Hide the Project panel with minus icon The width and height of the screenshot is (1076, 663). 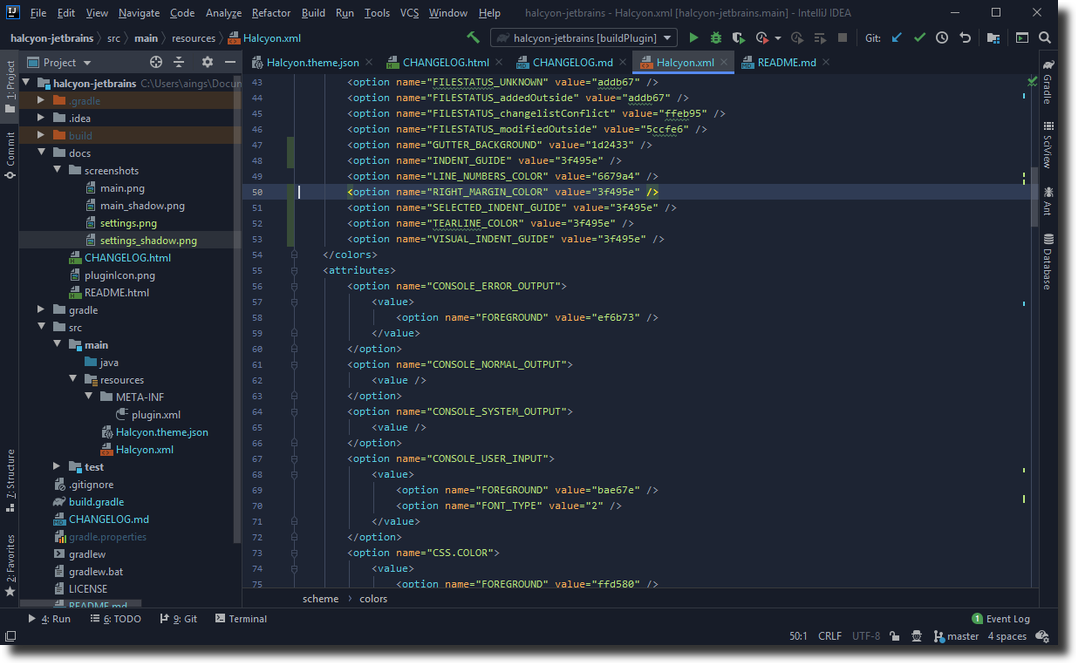coord(230,62)
